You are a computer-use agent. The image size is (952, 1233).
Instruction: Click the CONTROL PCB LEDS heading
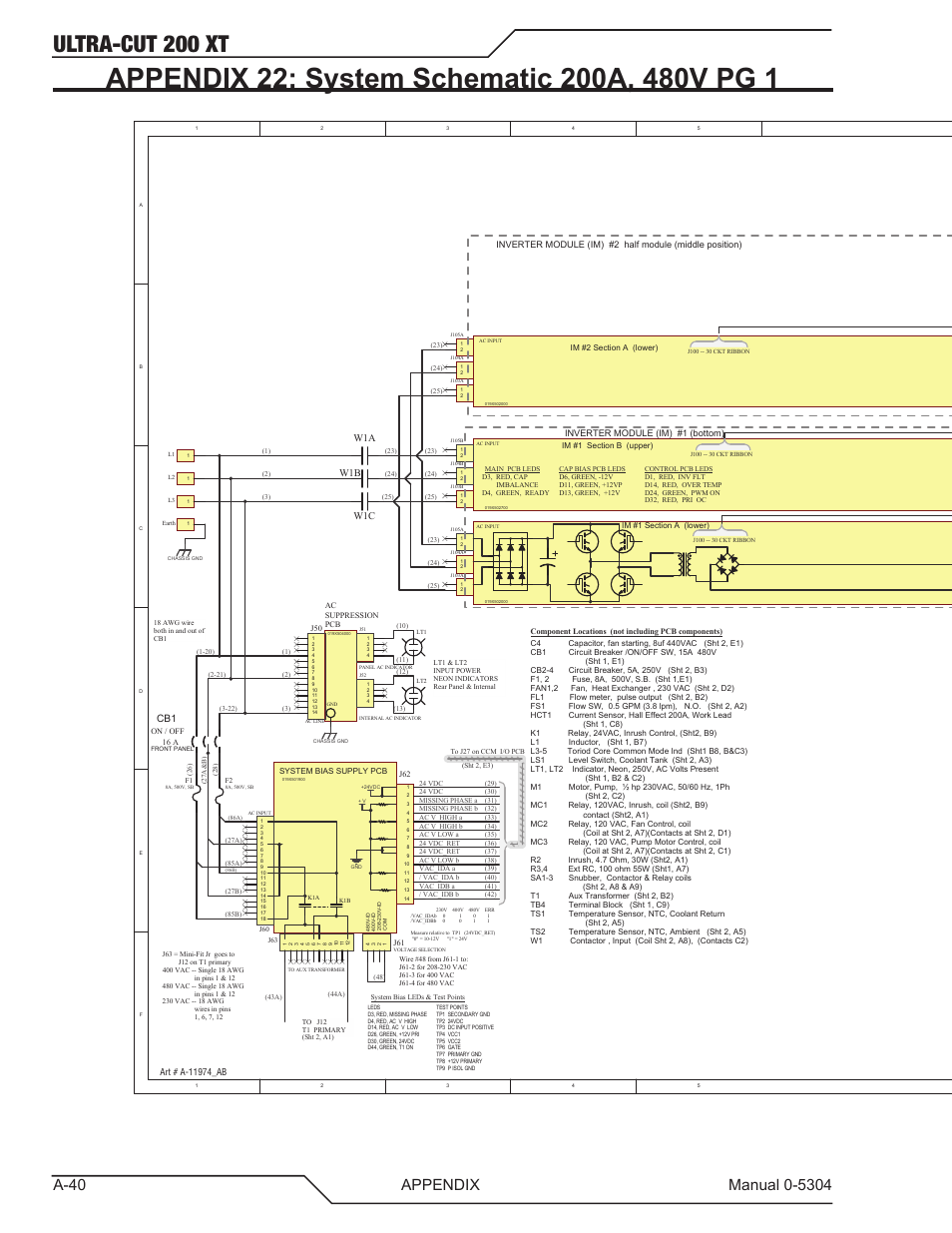point(679,469)
